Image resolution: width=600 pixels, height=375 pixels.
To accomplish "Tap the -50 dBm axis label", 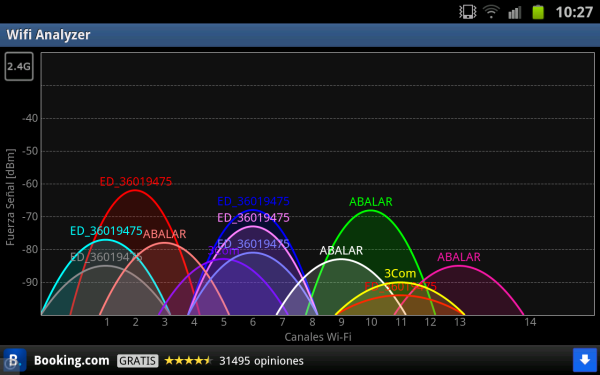I will click(30, 151).
